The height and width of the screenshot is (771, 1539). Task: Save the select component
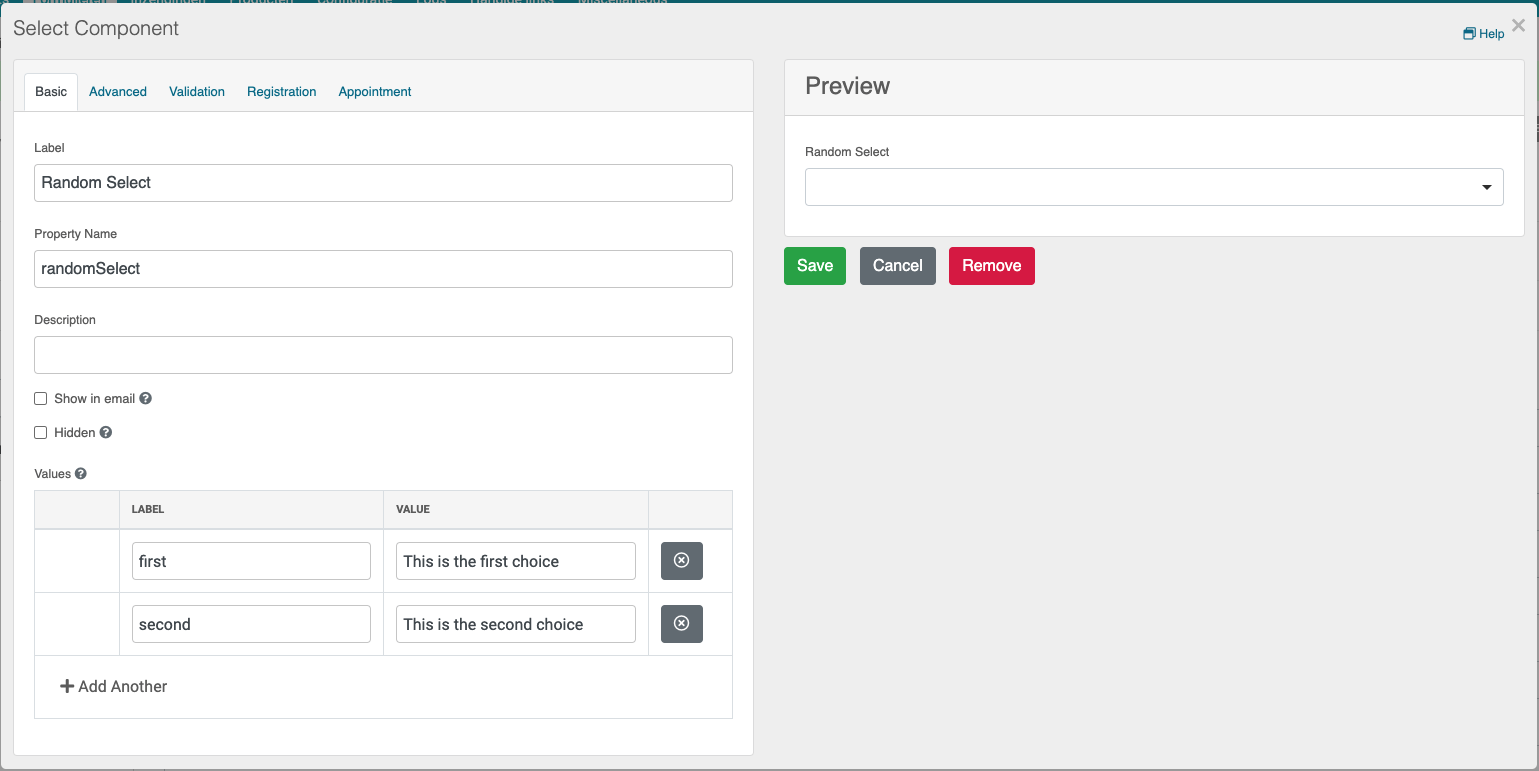point(815,266)
